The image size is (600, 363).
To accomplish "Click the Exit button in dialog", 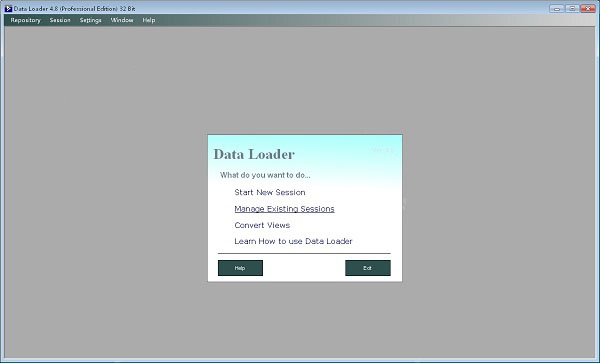I will click(x=368, y=268).
